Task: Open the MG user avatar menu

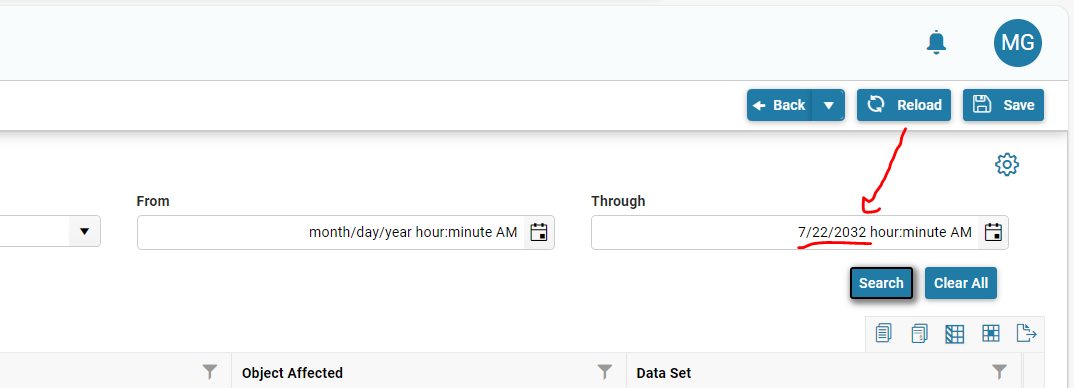Action: coord(1018,43)
